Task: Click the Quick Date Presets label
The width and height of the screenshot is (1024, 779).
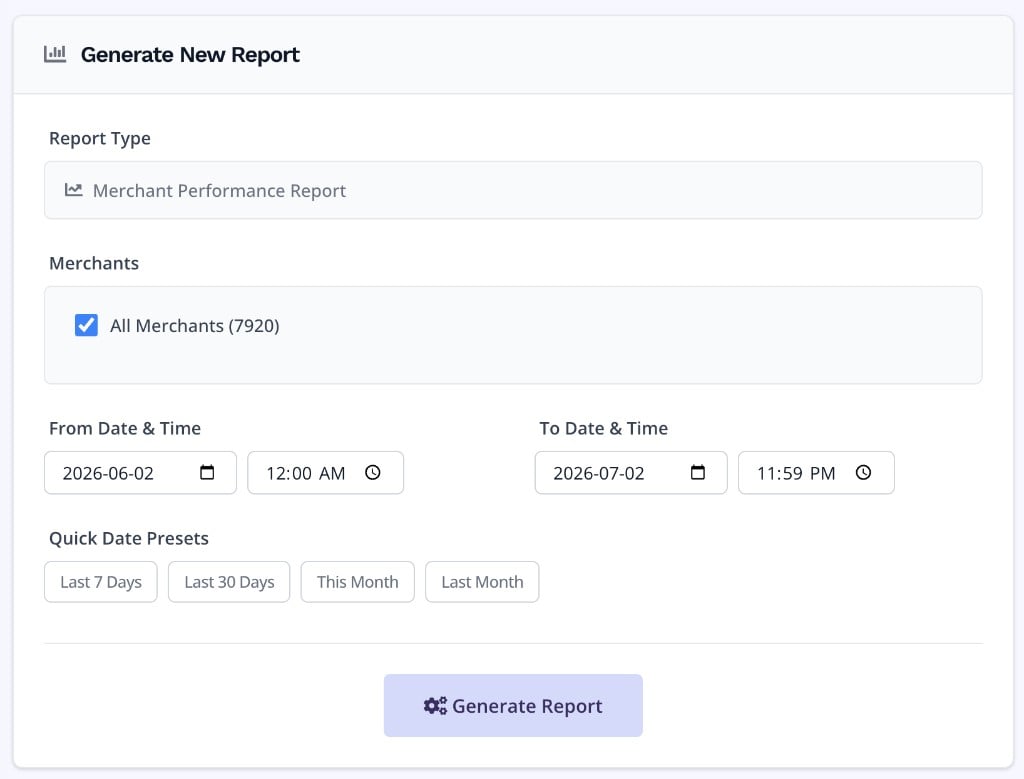Action: 129,538
